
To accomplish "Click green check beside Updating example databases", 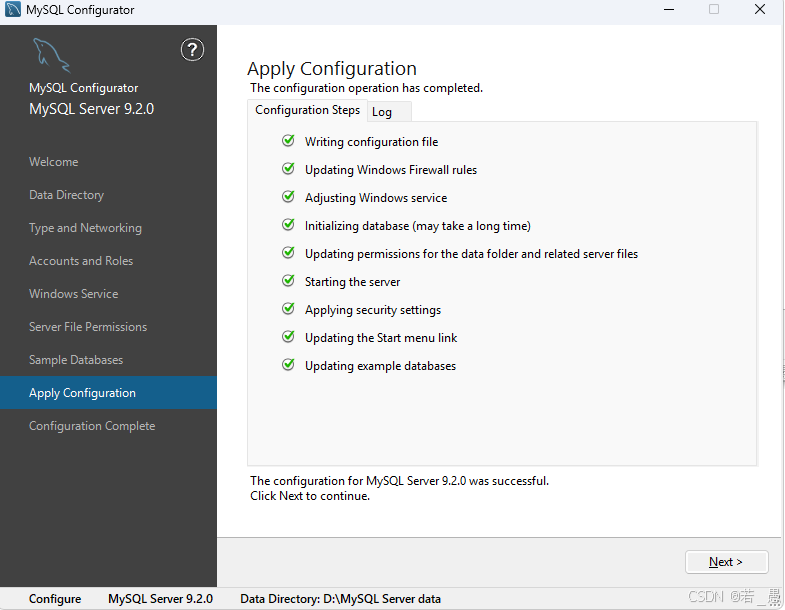I will pos(288,365).
